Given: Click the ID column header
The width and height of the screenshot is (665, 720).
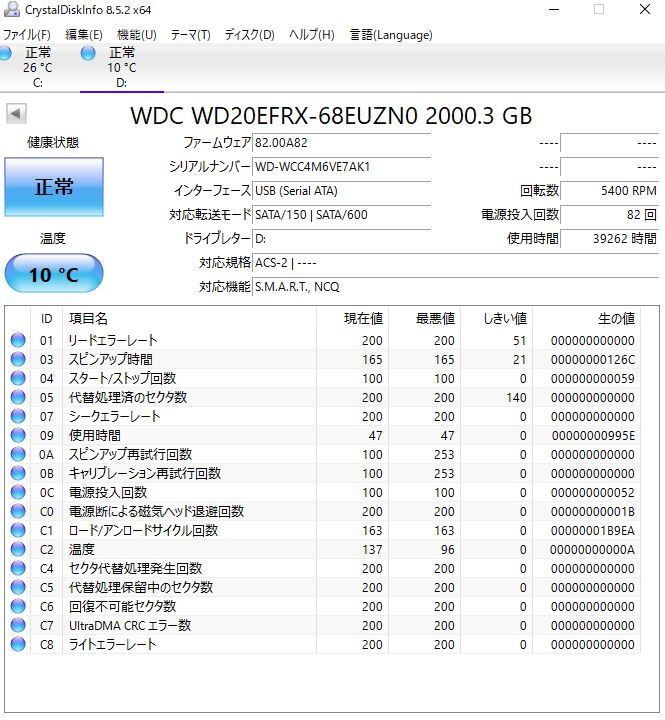Looking at the screenshot, I should point(46,318).
